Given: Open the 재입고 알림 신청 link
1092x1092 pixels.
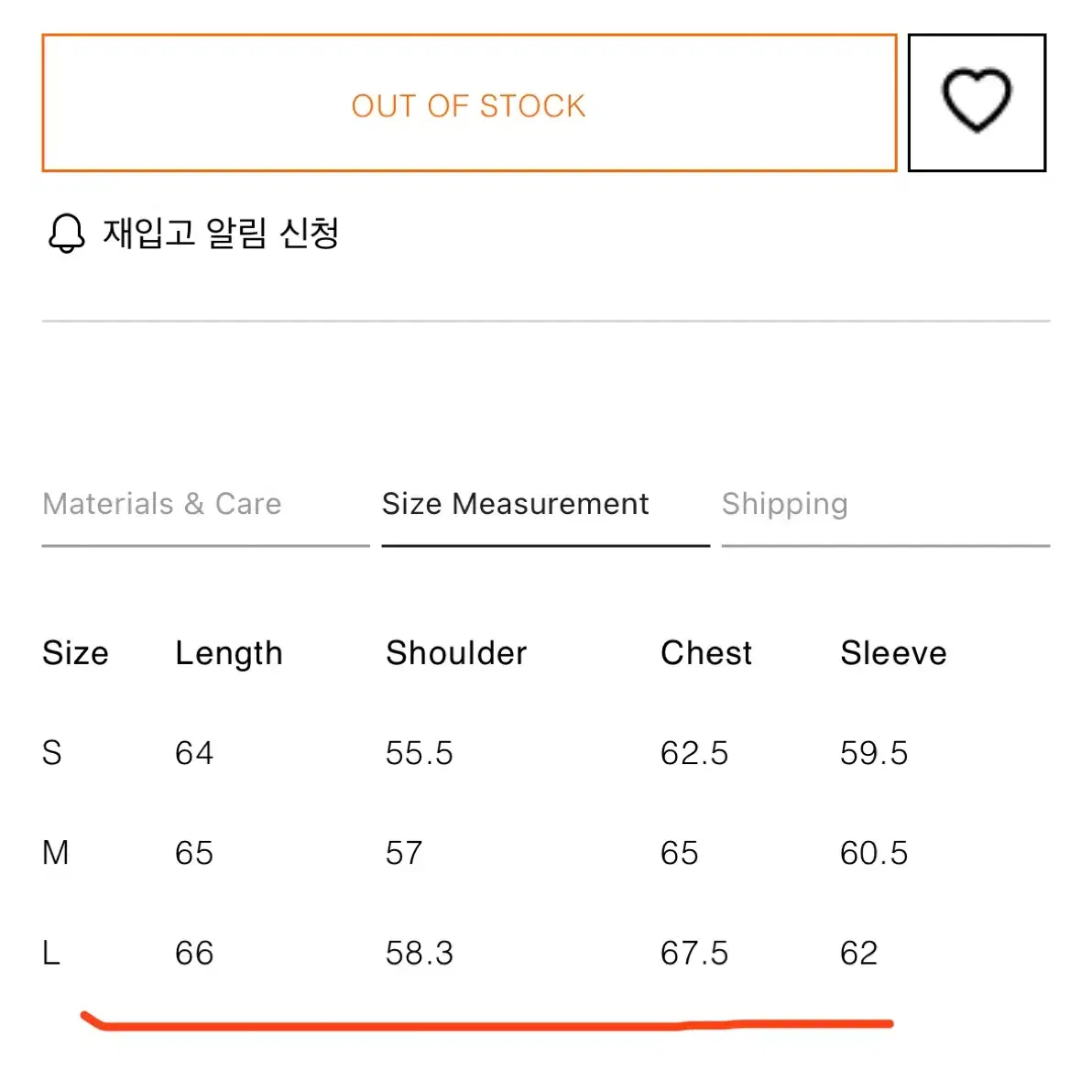Looking at the screenshot, I should (221, 233).
